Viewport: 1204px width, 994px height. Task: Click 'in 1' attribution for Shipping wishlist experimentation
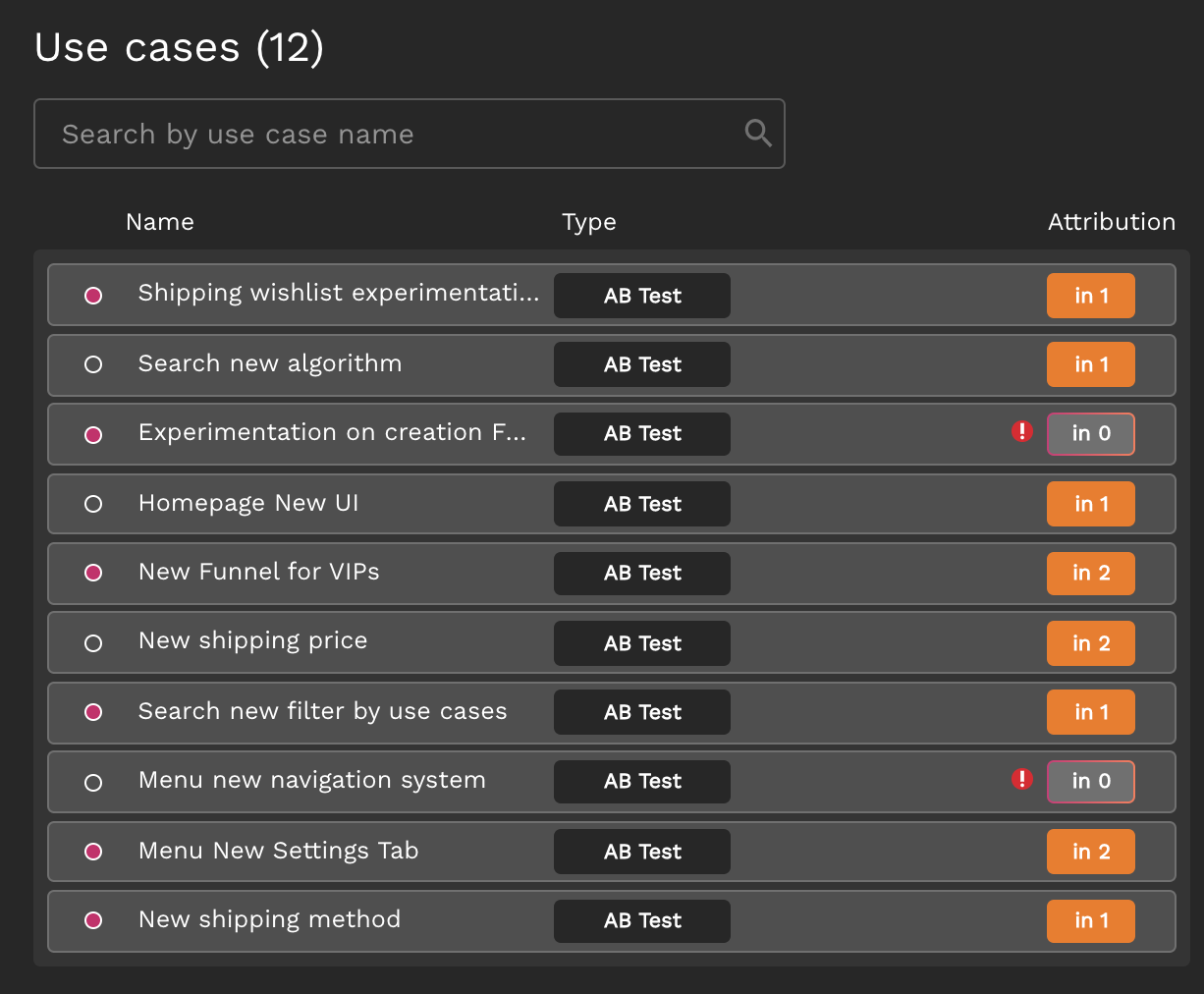click(1091, 296)
